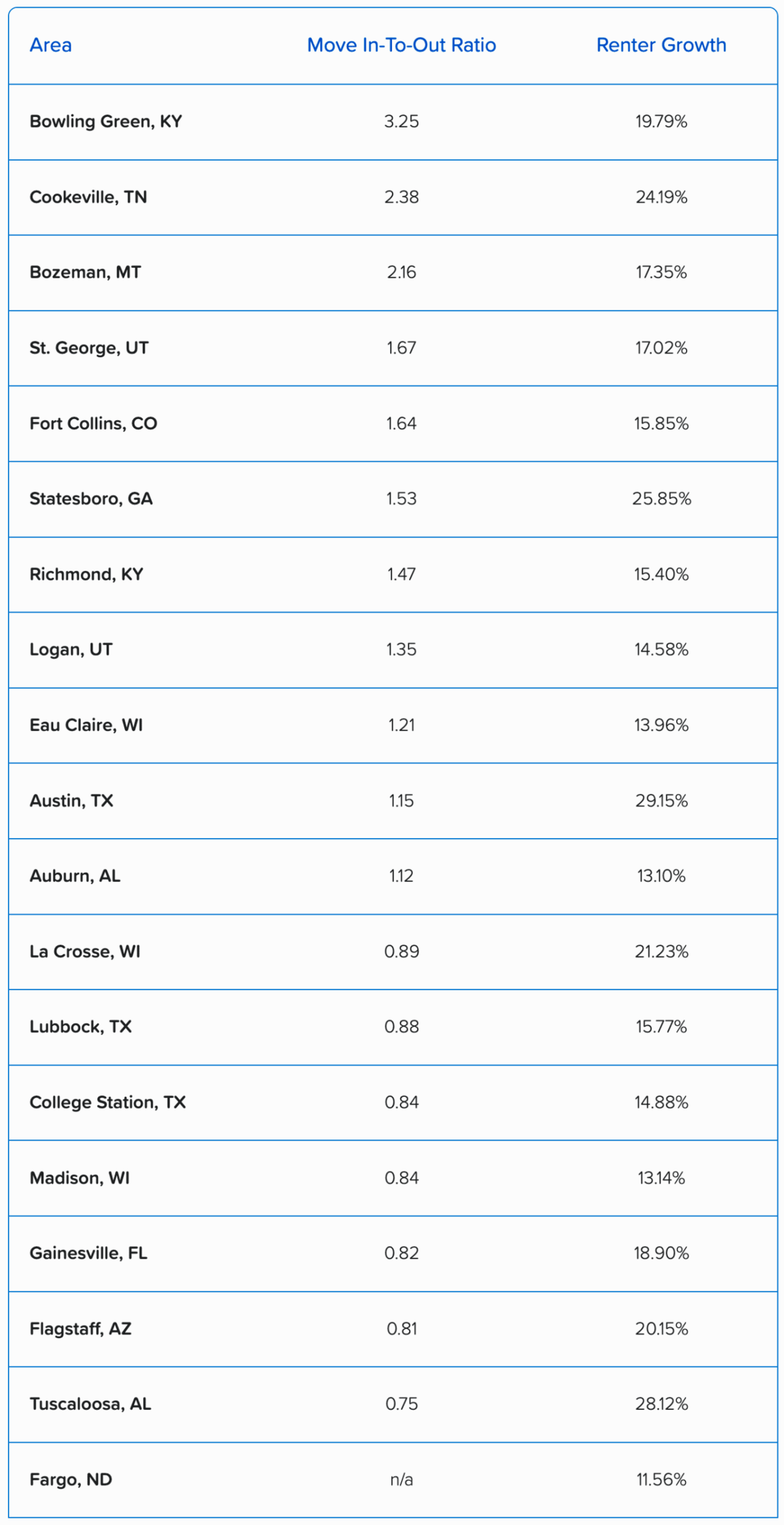Select the Bowling Green, KY row label
The height and width of the screenshot is (1525, 784).
106,122
